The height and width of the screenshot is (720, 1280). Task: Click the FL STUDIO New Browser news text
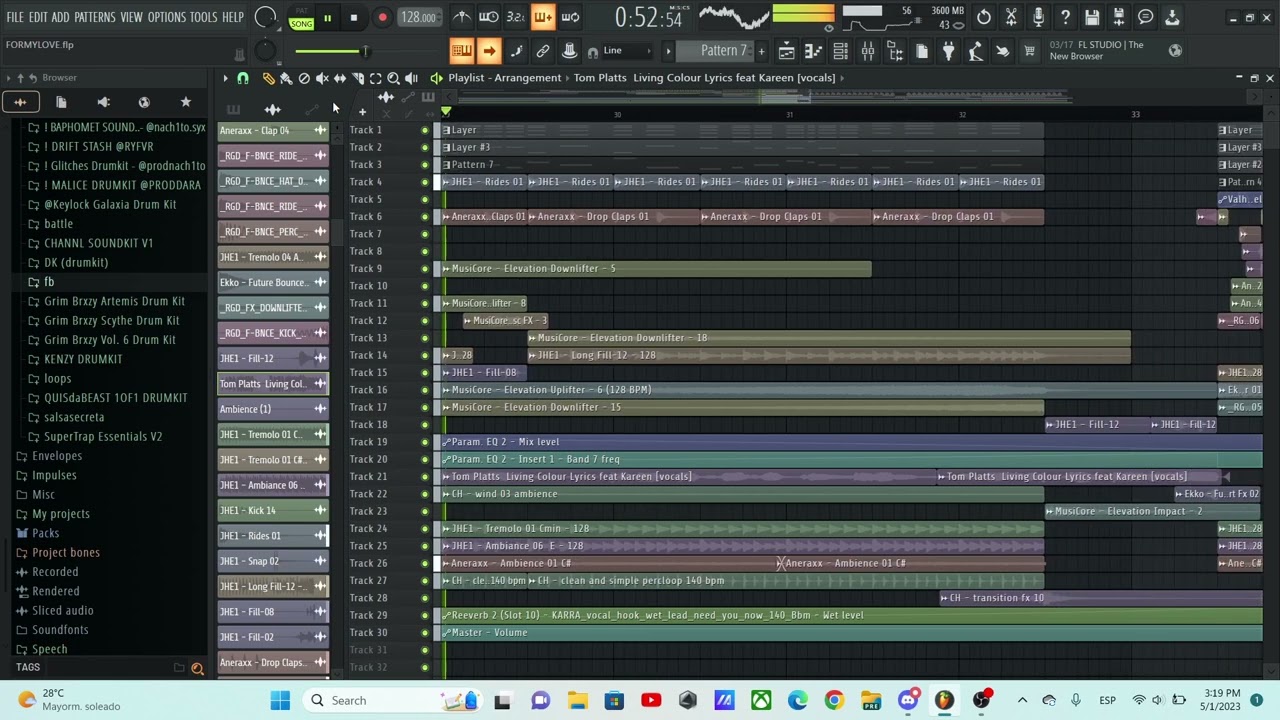click(1097, 51)
